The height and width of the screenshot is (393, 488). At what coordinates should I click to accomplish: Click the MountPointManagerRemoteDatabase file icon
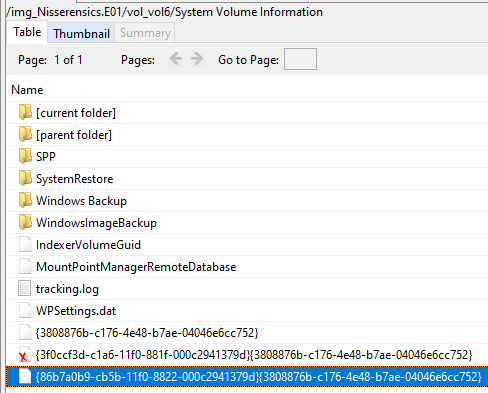(x=25, y=266)
